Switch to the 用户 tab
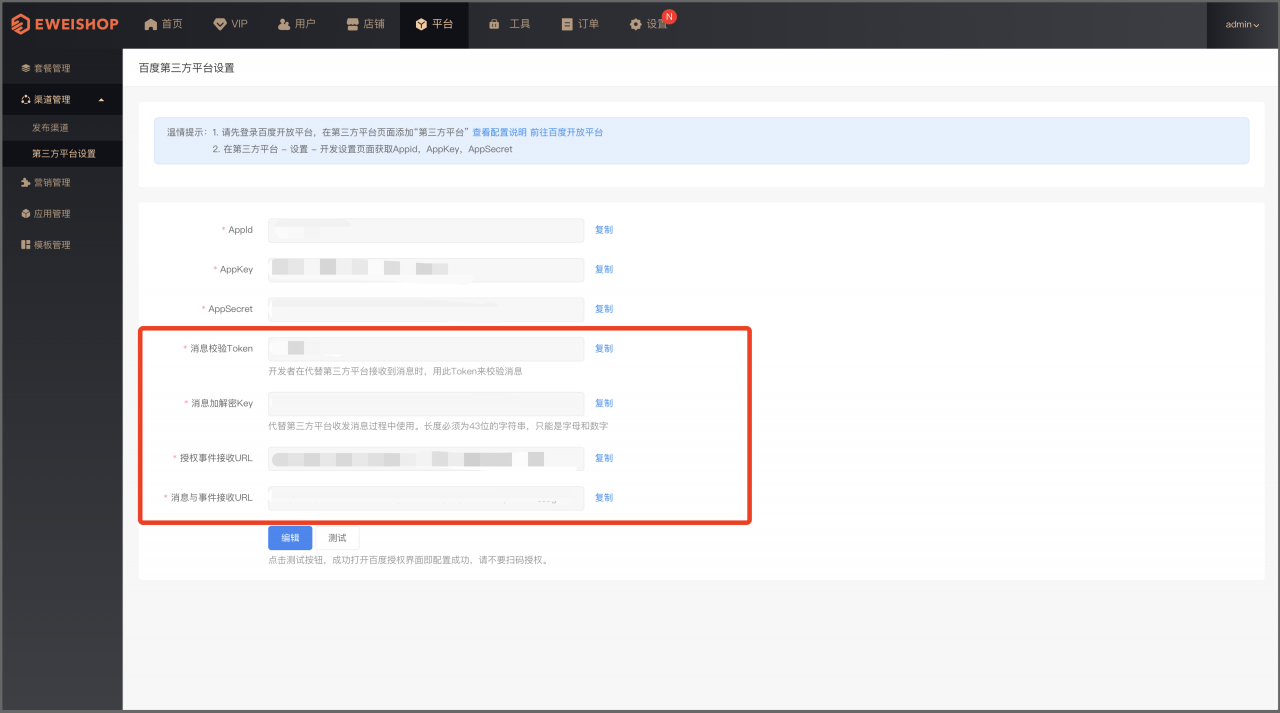Screen dimensions: 1280x713 (297, 24)
